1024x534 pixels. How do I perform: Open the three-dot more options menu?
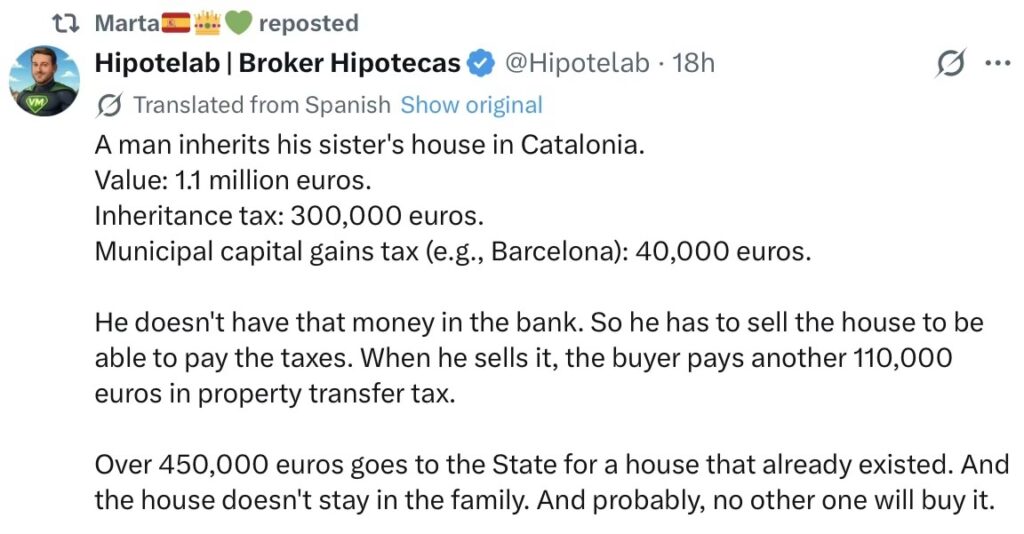[x=998, y=63]
